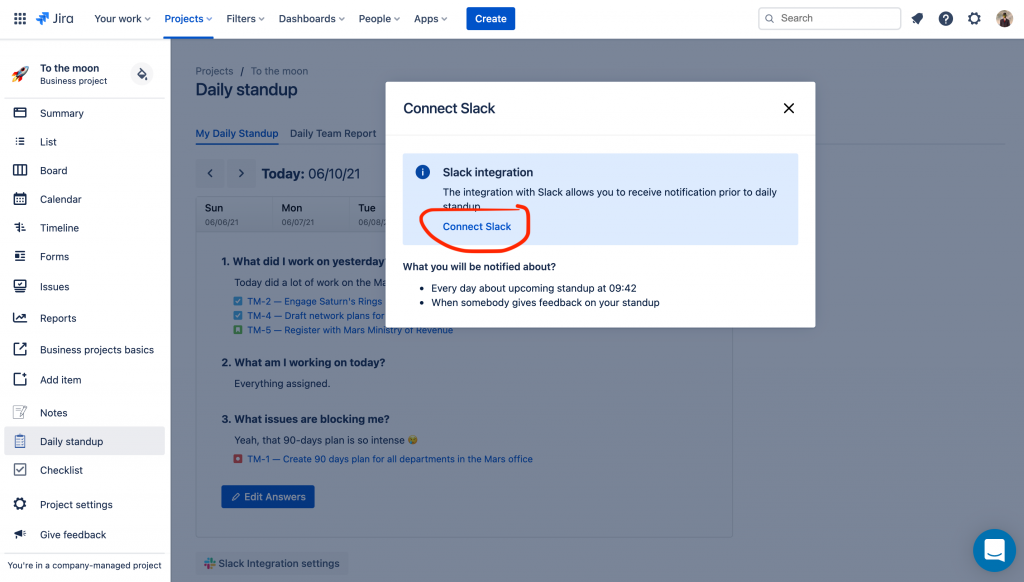
Task: Switch to My Daily Standup tab
Action: click(x=237, y=133)
